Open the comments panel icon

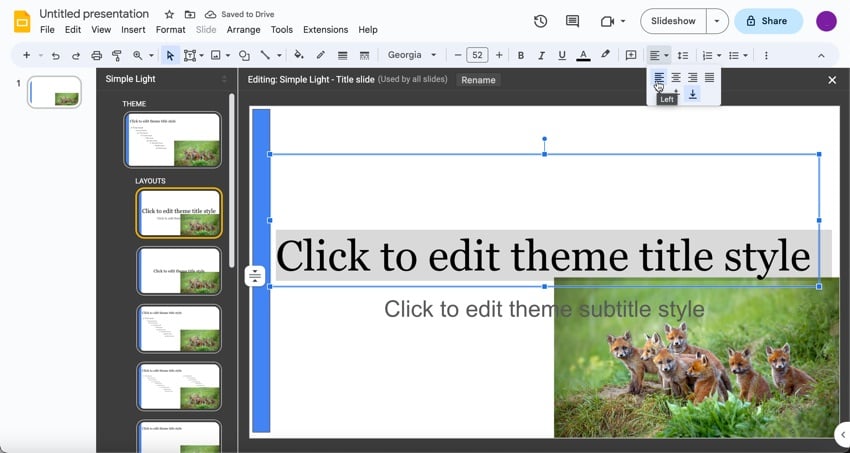572,21
